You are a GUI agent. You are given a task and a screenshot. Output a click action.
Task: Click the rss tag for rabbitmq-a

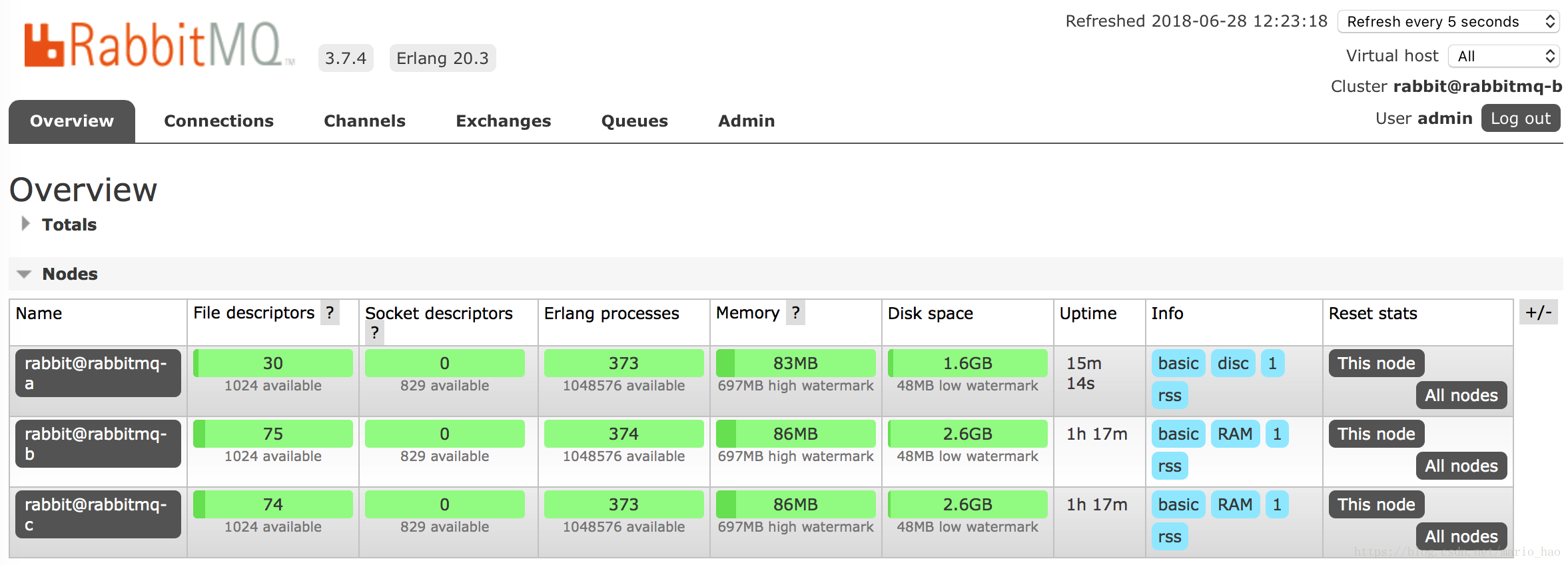point(1170,395)
